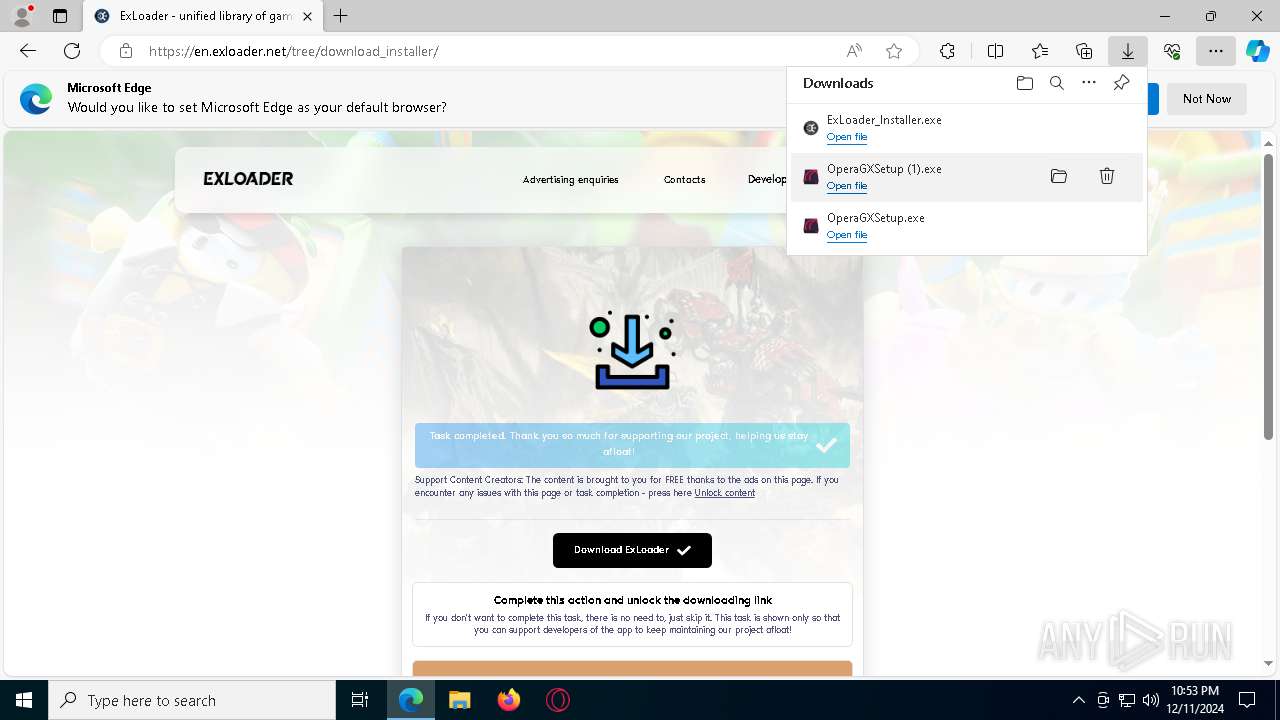The image size is (1280, 720).
Task: Launch Copilot sidebar
Action: coord(1257,51)
